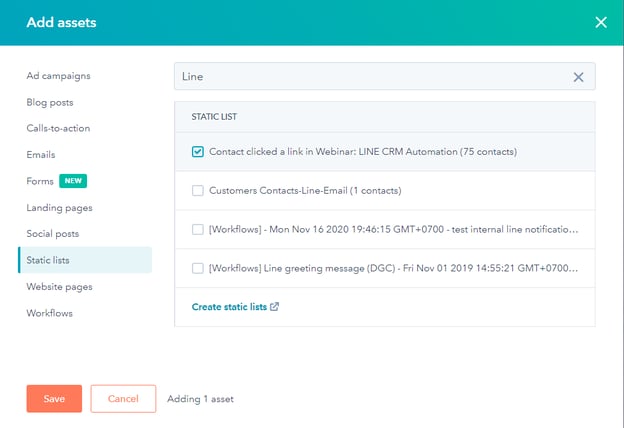Select the test internal line notification workflow list
The height and width of the screenshot is (428, 624).
[x=198, y=229]
